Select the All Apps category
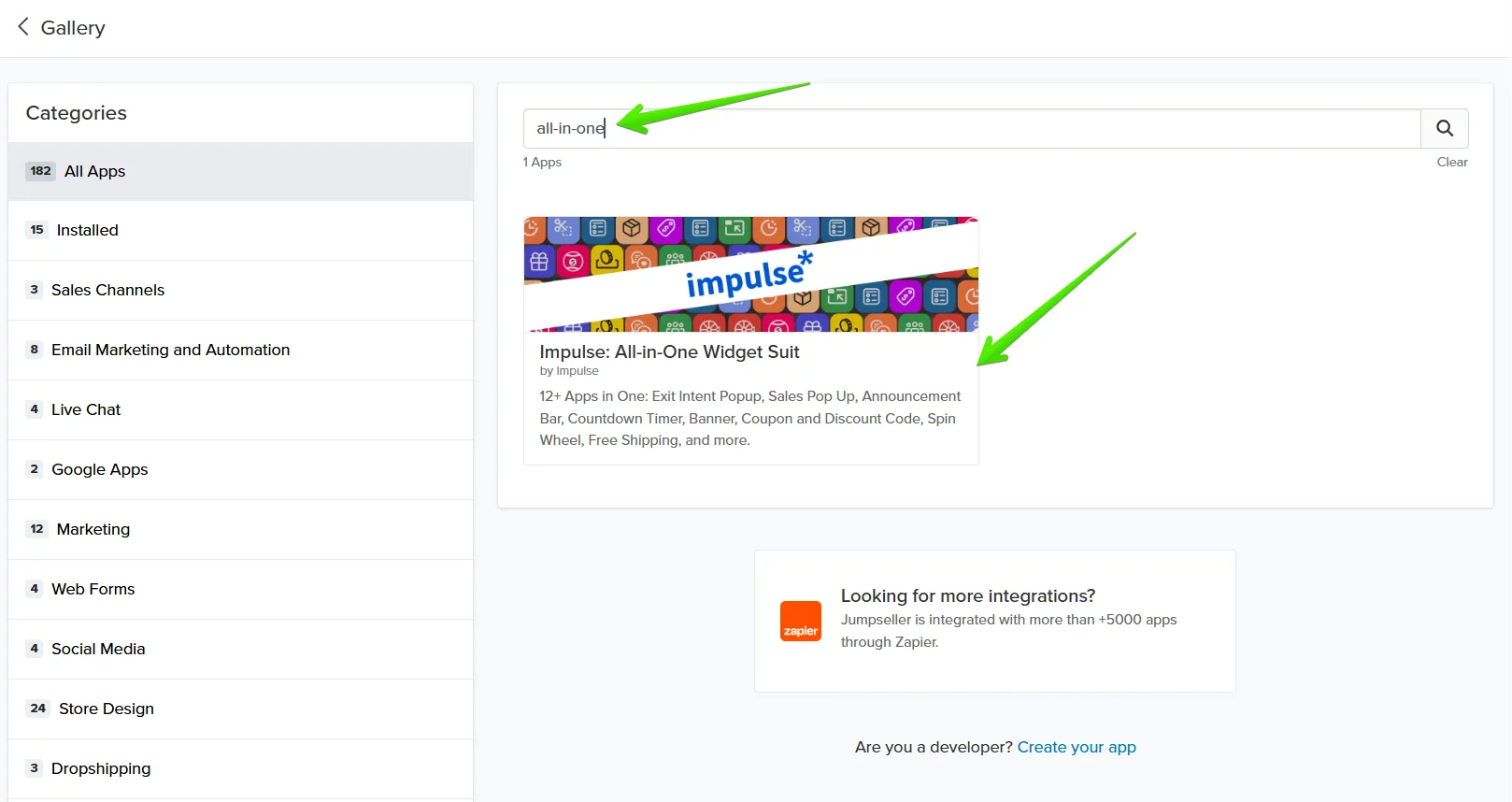The width and height of the screenshot is (1512, 802). 240,171
